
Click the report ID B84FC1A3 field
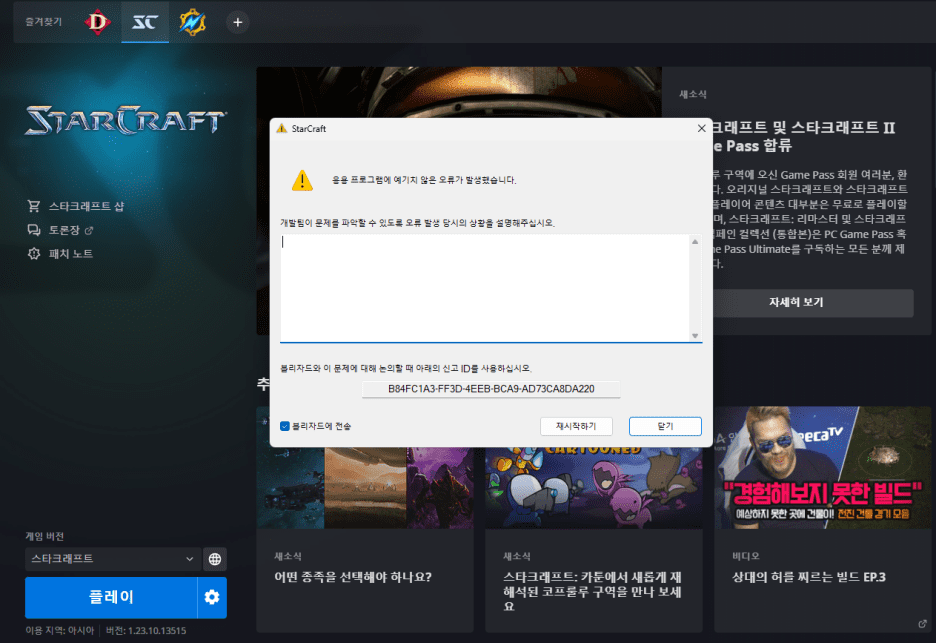491,389
